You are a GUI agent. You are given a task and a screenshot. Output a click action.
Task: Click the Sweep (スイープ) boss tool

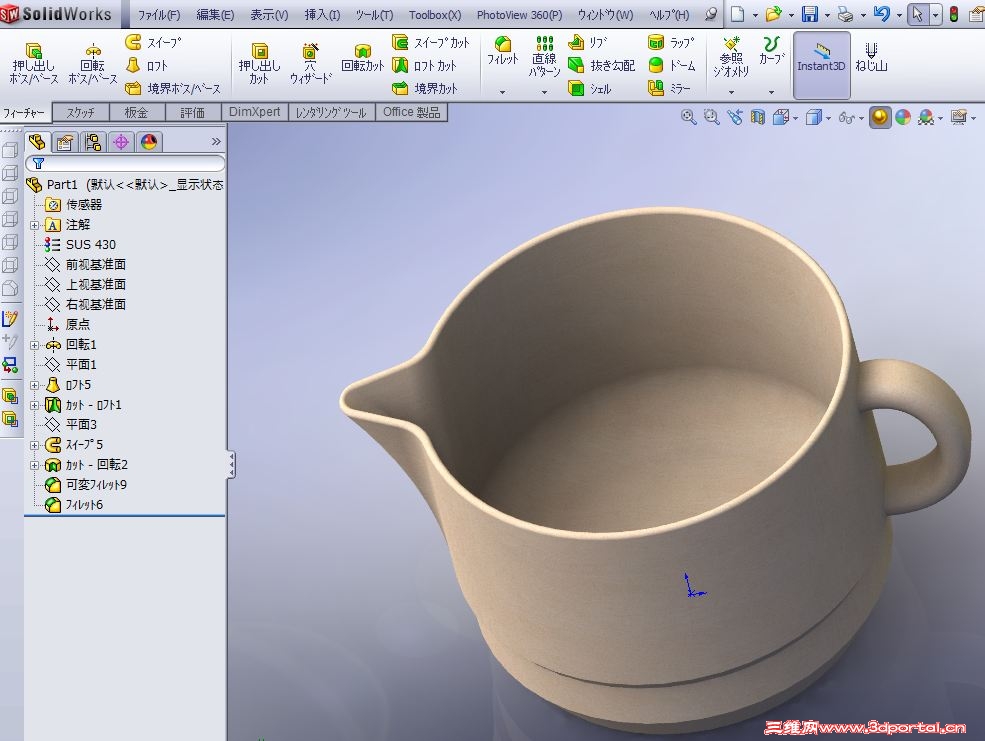tap(153, 43)
